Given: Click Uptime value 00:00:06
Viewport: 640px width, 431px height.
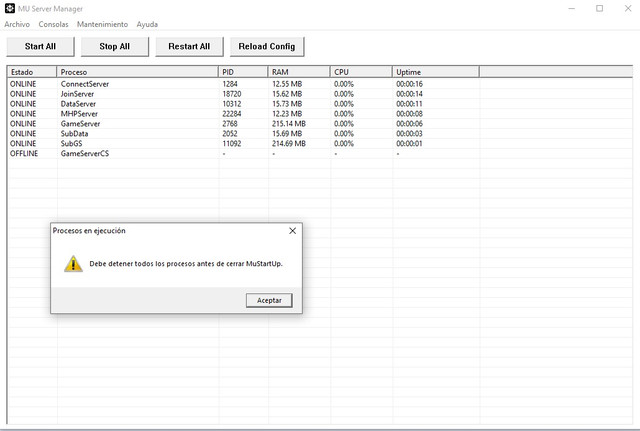Looking at the screenshot, I should (409, 124).
